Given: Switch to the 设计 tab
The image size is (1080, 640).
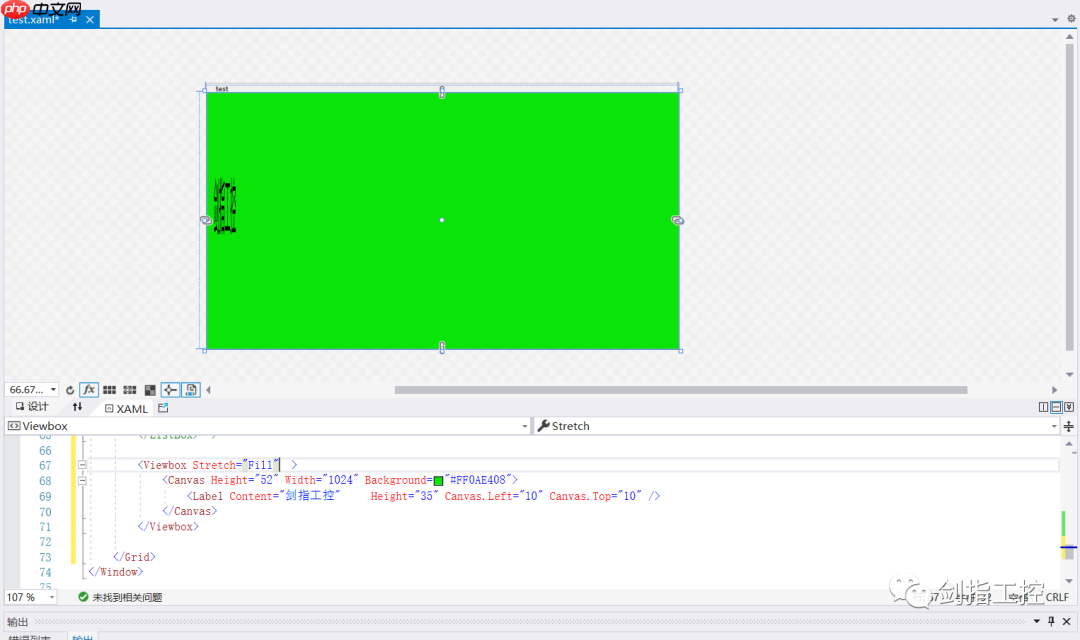Looking at the screenshot, I should (32, 407).
